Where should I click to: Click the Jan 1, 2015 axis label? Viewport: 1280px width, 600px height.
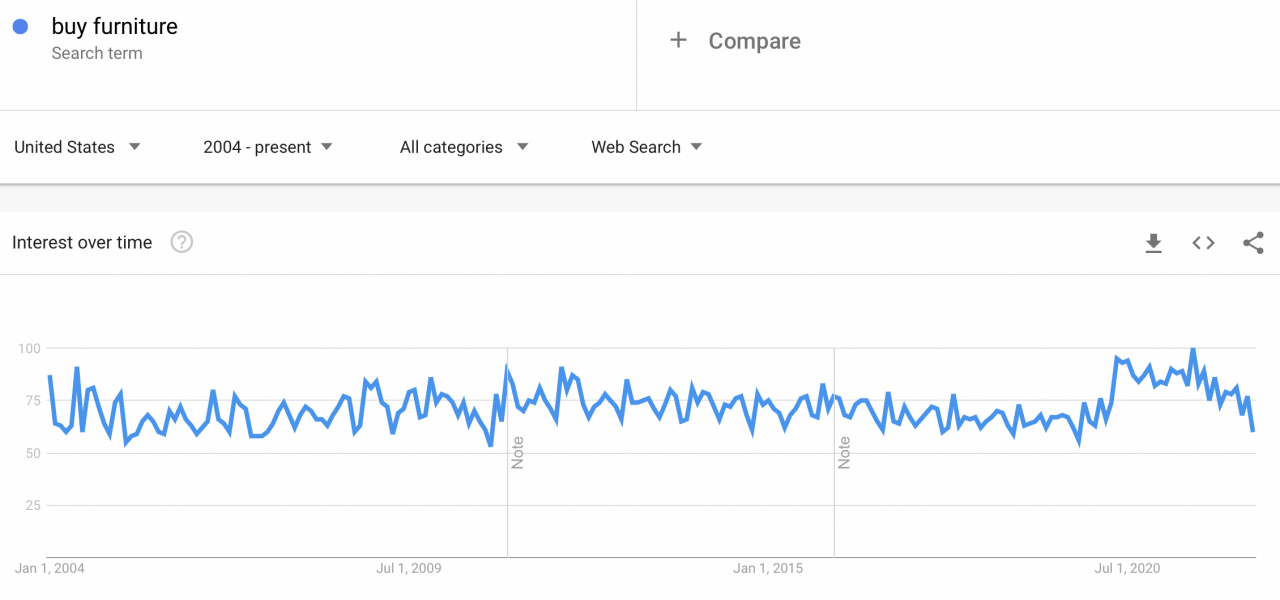click(x=768, y=569)
